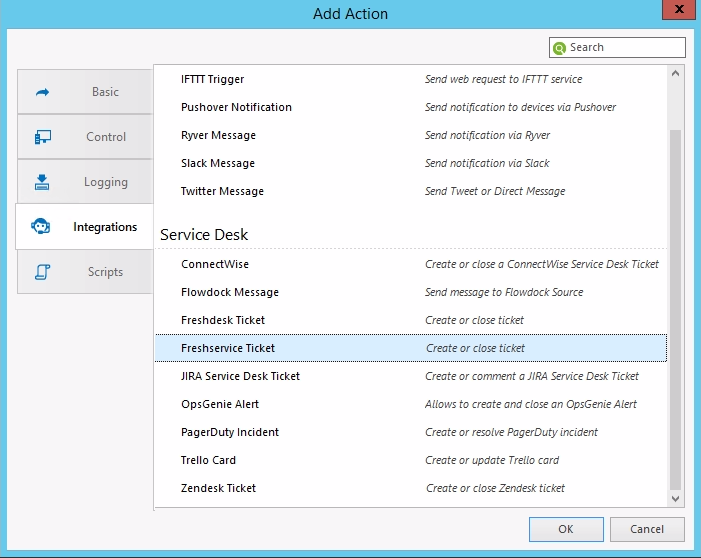The height and width of the screenshot is (558, 701).
Task: Dismiss dialog with Cancel button
Action: click(x=647, y=529)
